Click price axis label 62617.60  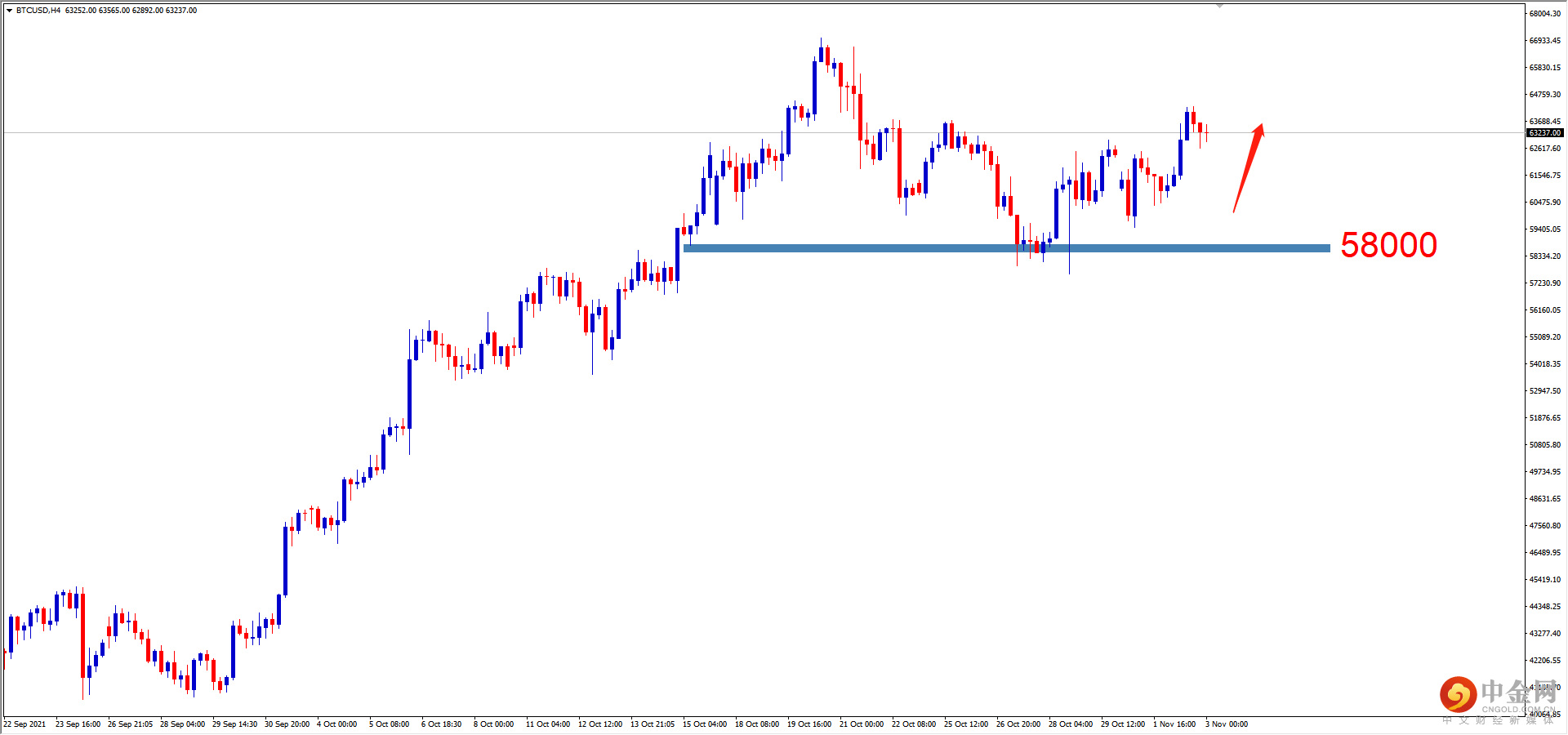point(1545,149)
